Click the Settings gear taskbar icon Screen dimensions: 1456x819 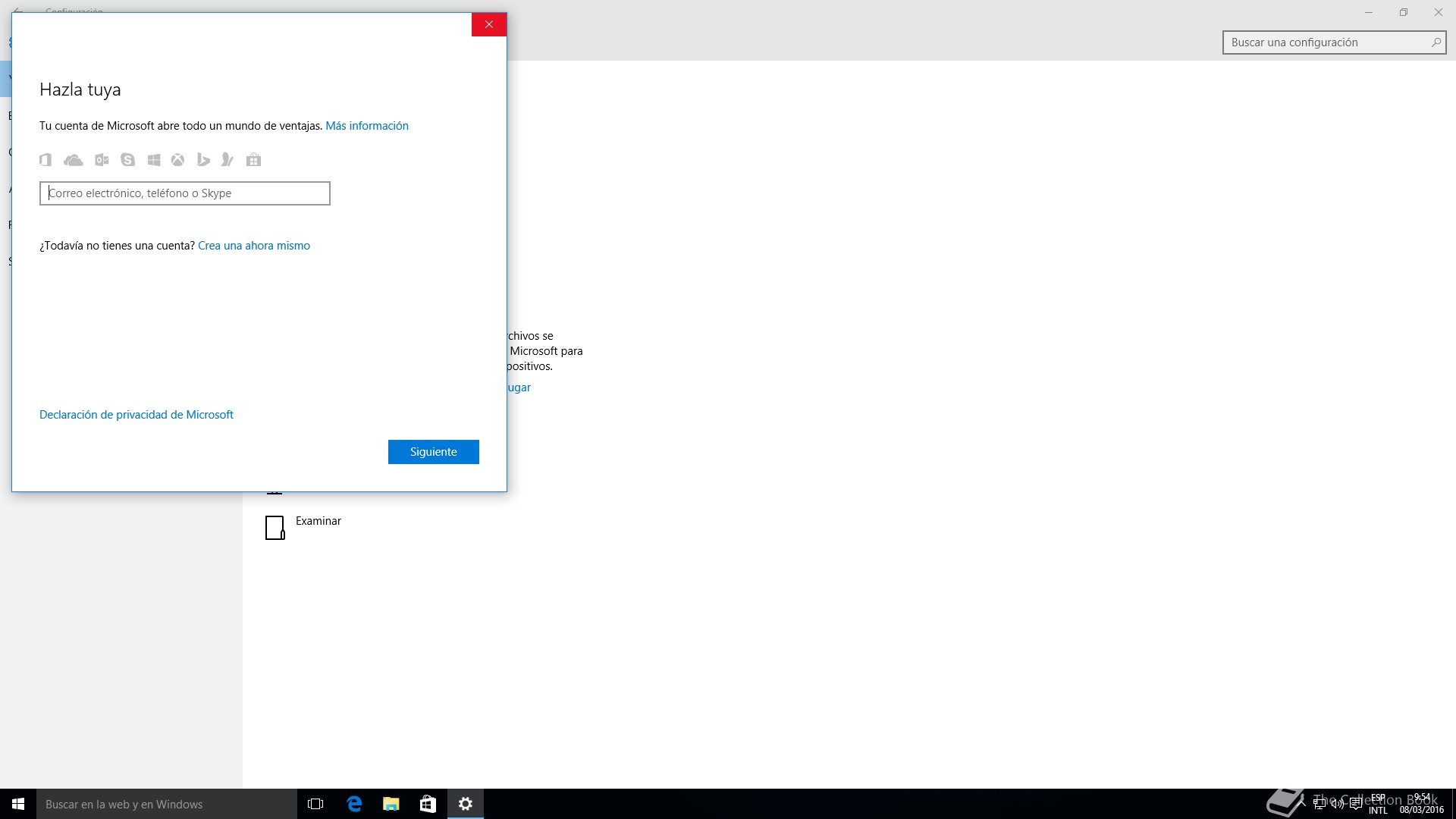tap(466, 804)
